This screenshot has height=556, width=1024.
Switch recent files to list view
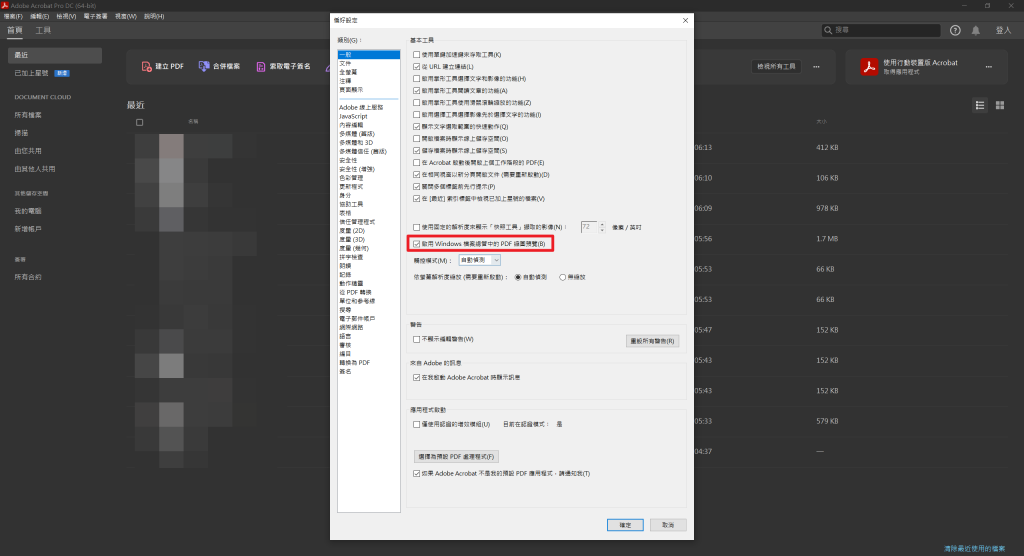click(980, 105)
